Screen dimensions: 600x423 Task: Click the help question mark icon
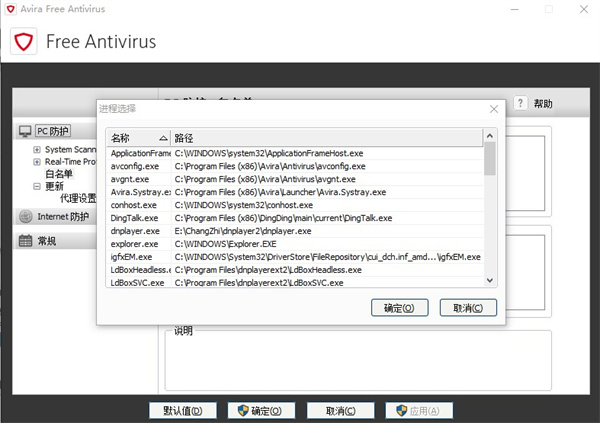click(x=520, y=103)
